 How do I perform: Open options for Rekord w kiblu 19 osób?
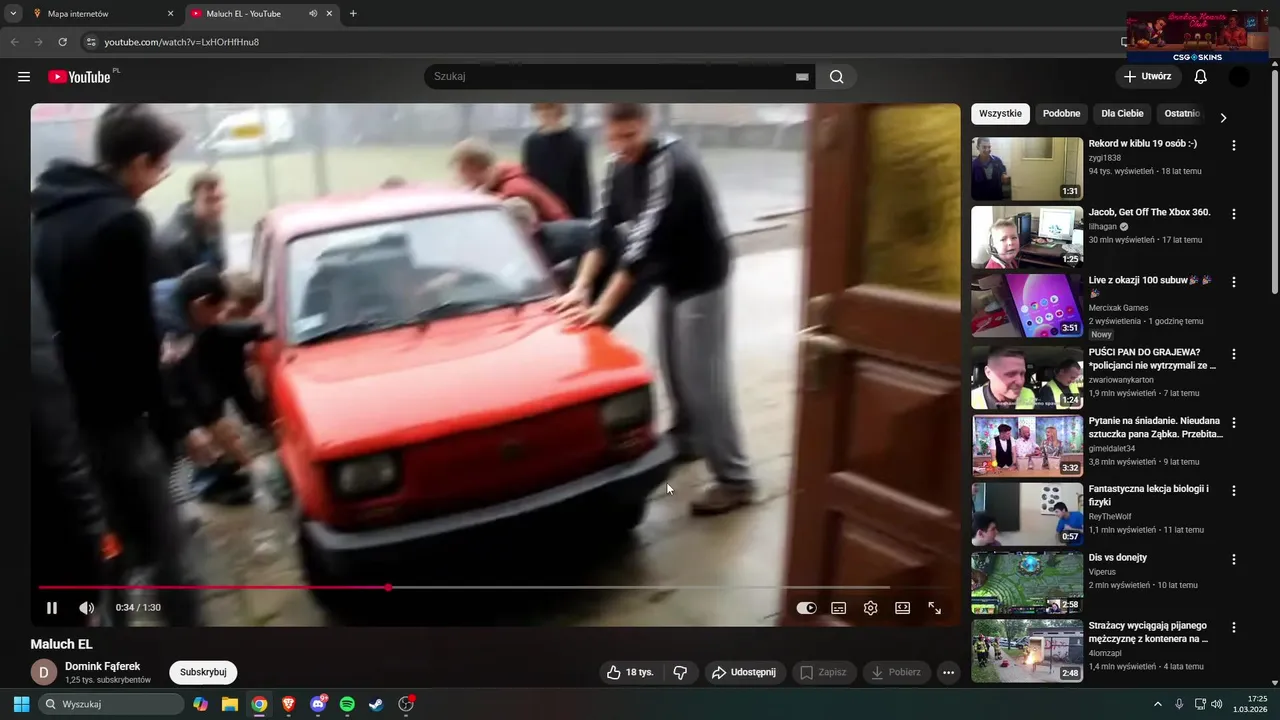pos(1233,145)
